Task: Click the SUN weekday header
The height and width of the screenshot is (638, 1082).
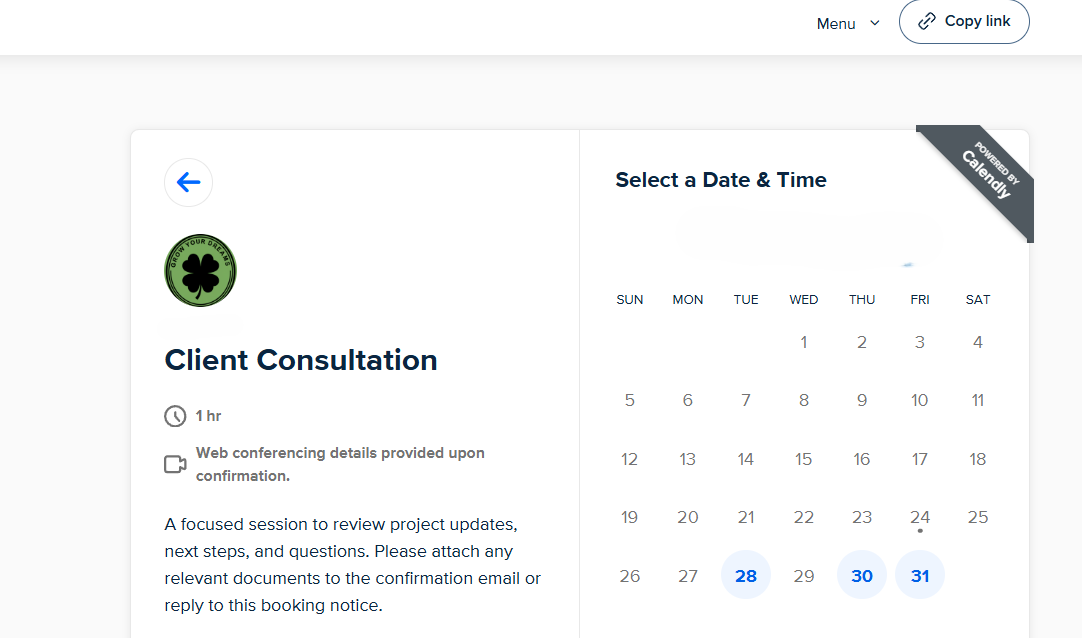Action: click(x=630, y=299)
